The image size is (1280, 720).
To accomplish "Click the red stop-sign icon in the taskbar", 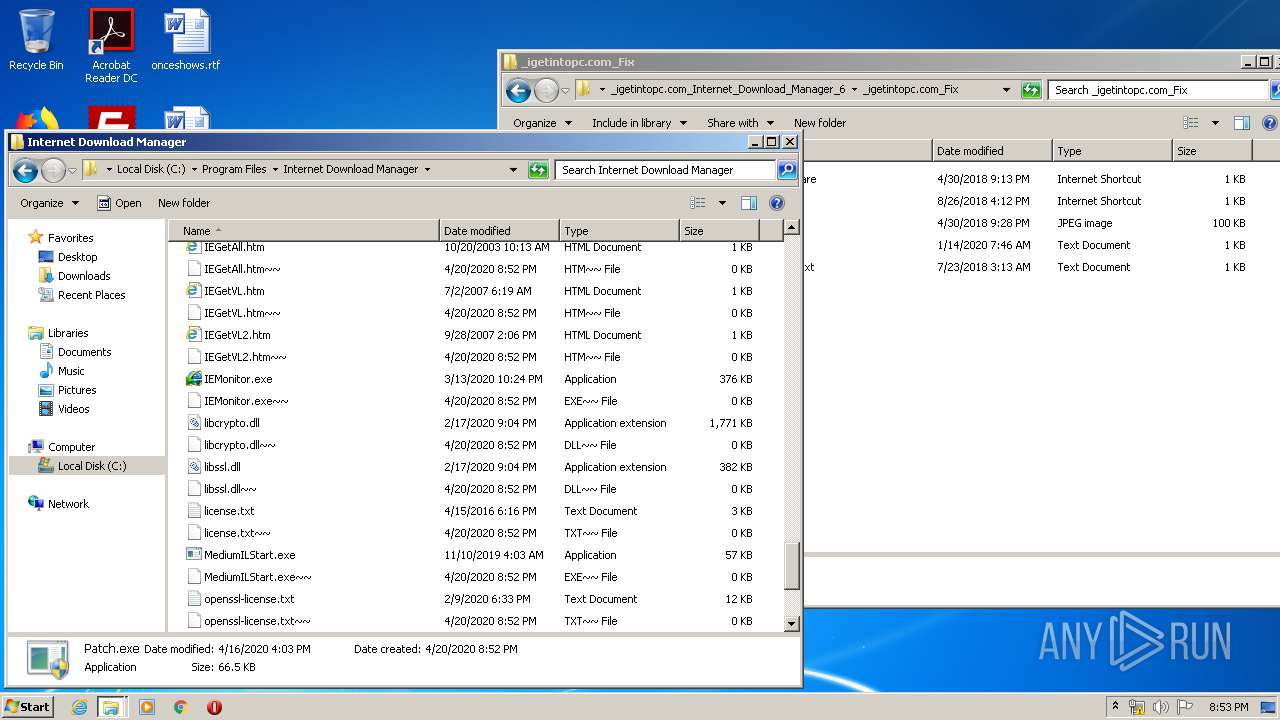I will 214,707.
